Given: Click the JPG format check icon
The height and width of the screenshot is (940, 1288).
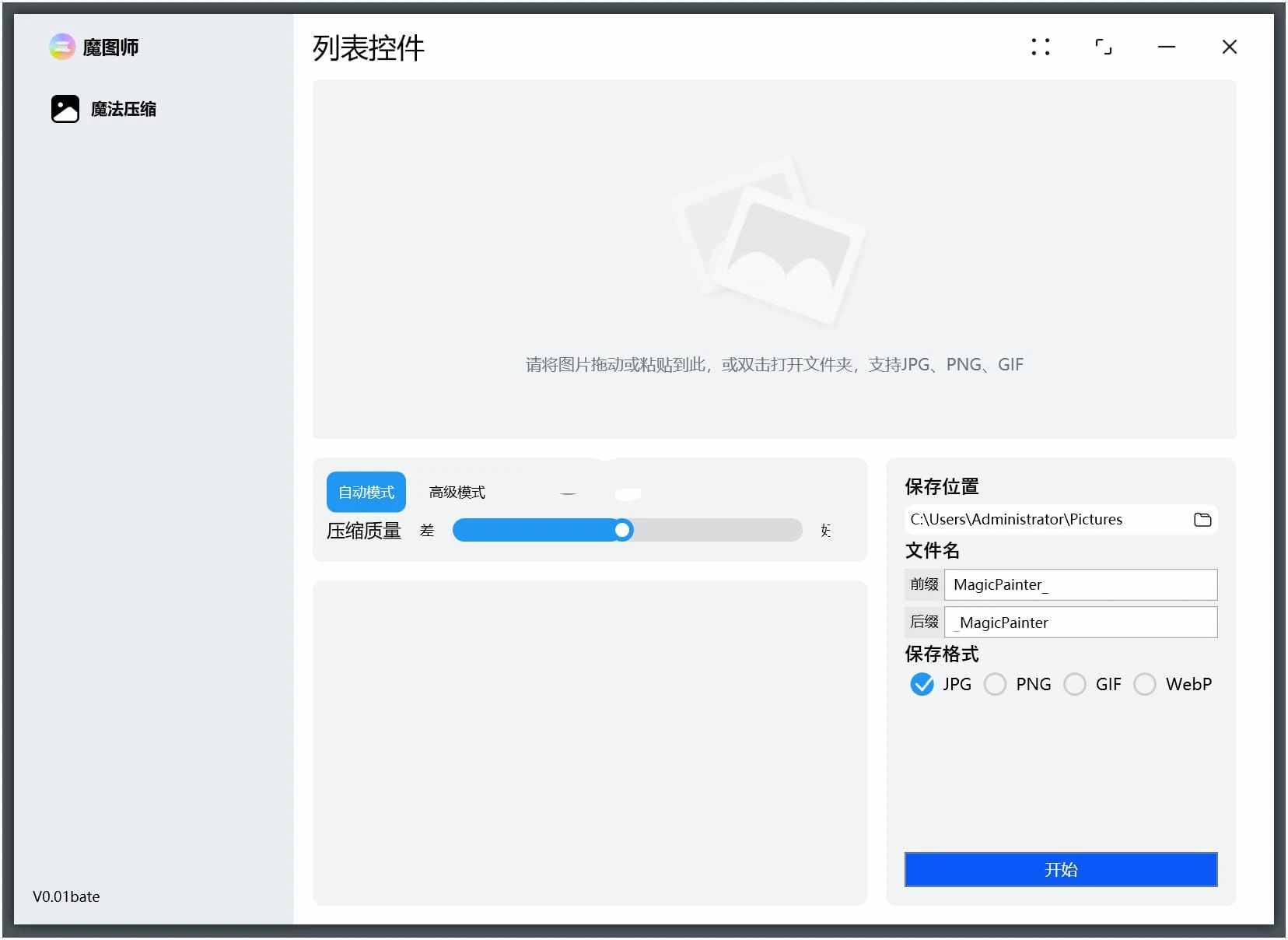Looking at the screenshot, I should (922, 685).
